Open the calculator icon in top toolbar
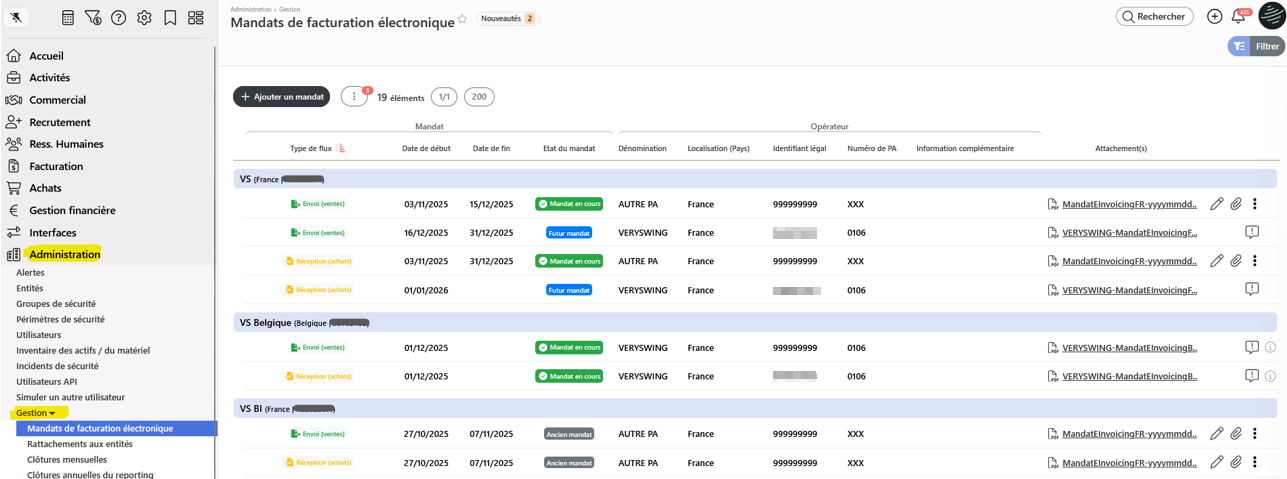1287x479 pixels. (x=68, y=18)
